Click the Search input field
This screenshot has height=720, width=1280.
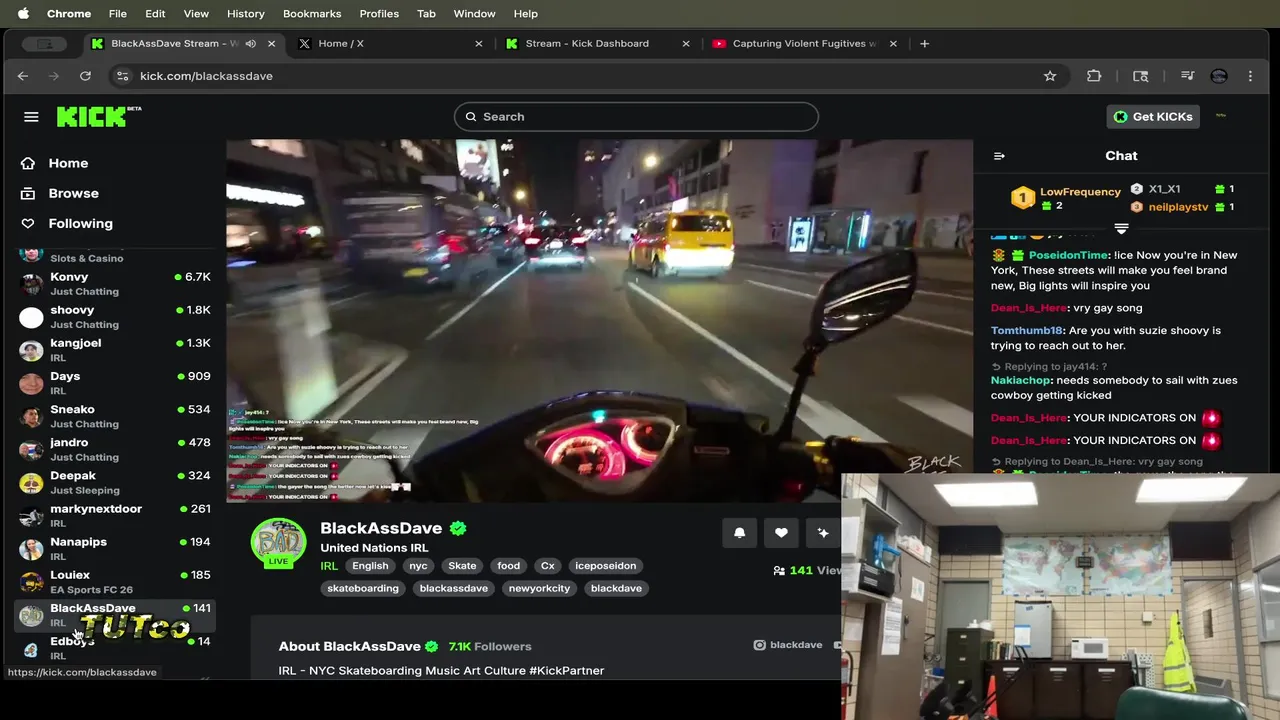[x=636, y=117]
